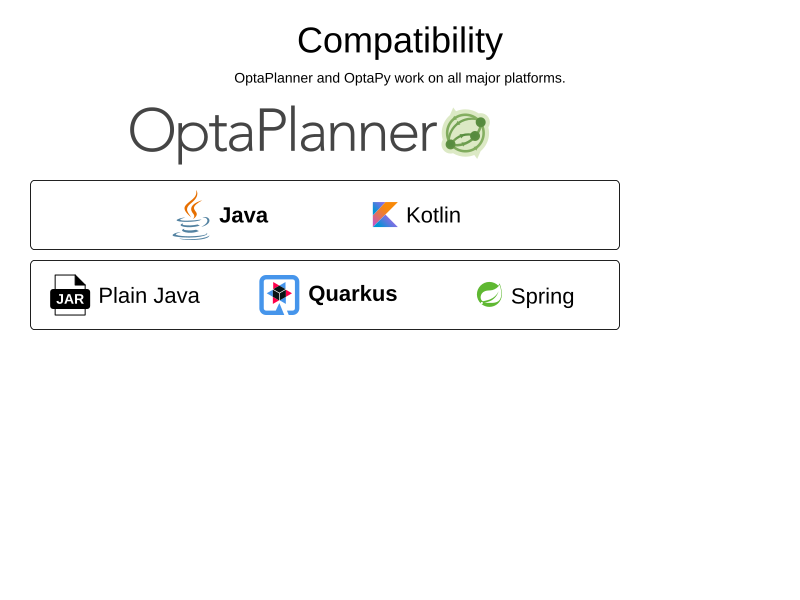
Task: Click the OptaPlanner green globe icon
Action: tap(466, 133)
